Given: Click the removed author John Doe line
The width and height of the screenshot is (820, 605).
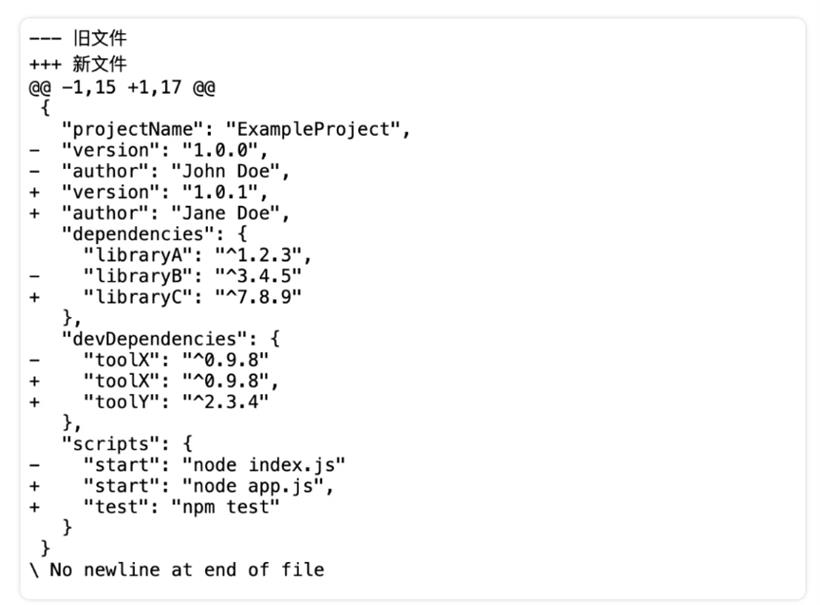Looking at the screenshot, I should point(159,172).
